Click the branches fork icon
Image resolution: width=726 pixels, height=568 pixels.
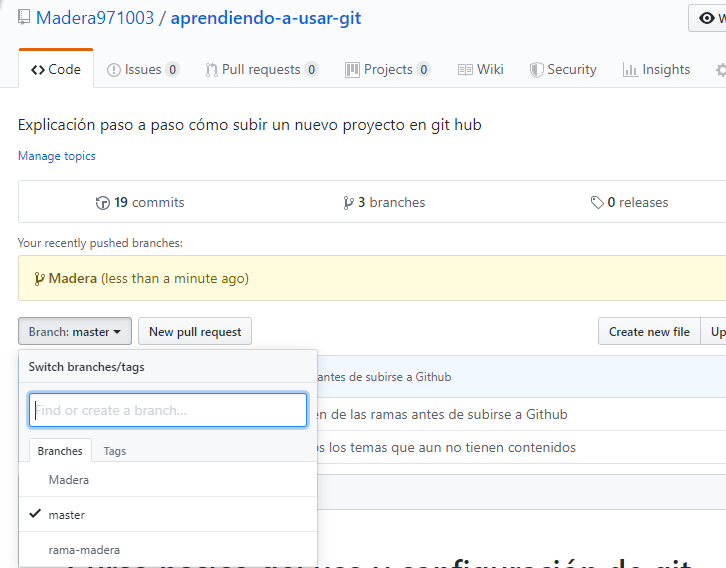348,203
